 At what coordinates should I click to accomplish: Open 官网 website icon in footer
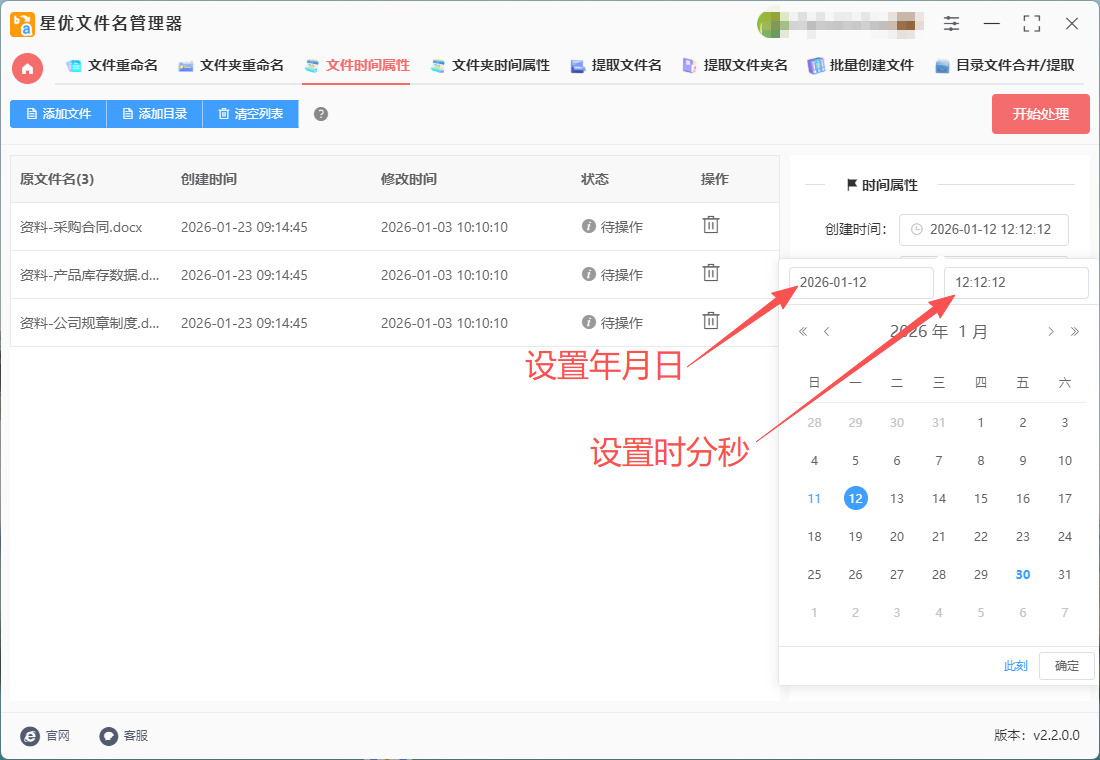(x=30, y=736)
